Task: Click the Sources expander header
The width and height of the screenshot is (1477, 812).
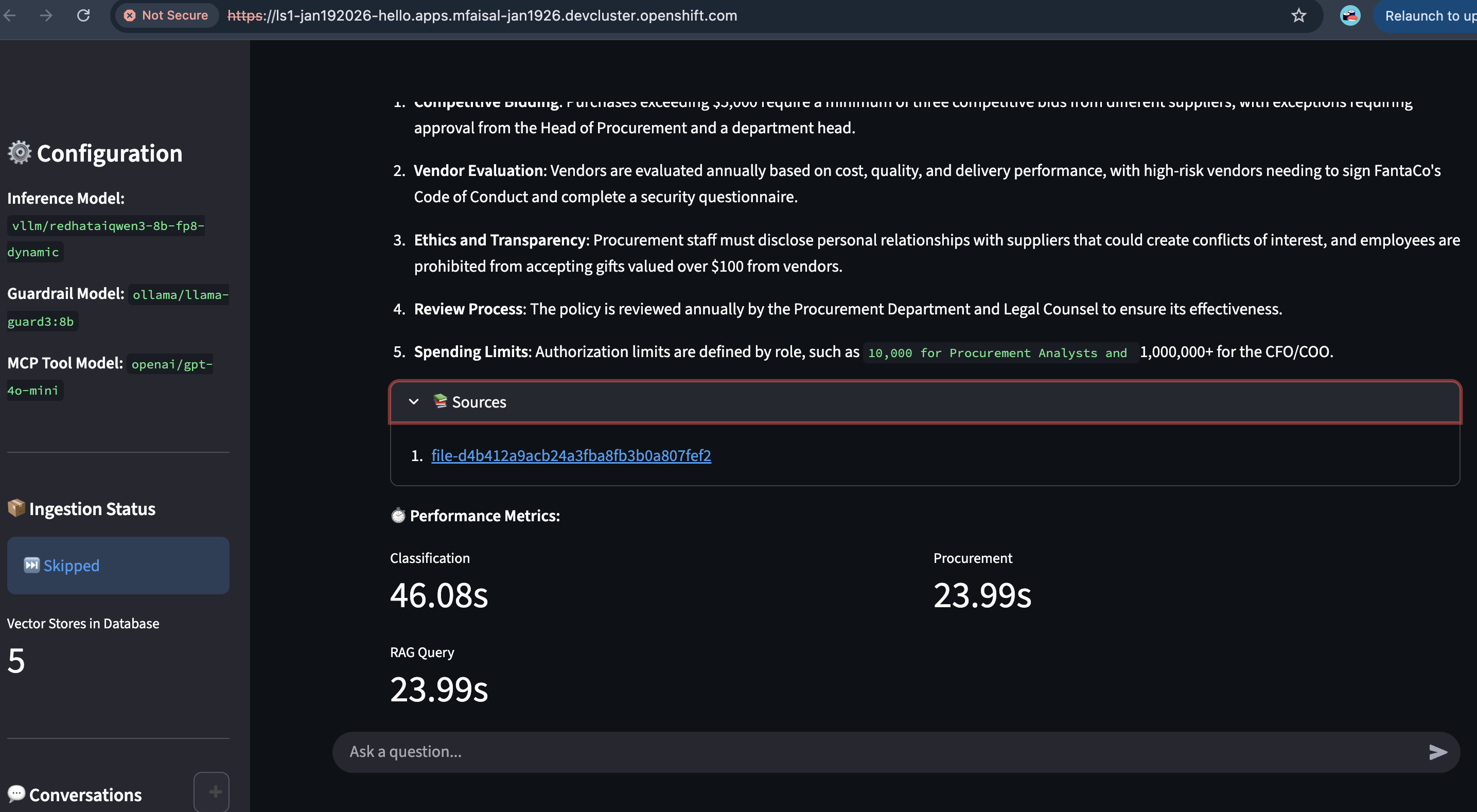Action: (918, 401)
